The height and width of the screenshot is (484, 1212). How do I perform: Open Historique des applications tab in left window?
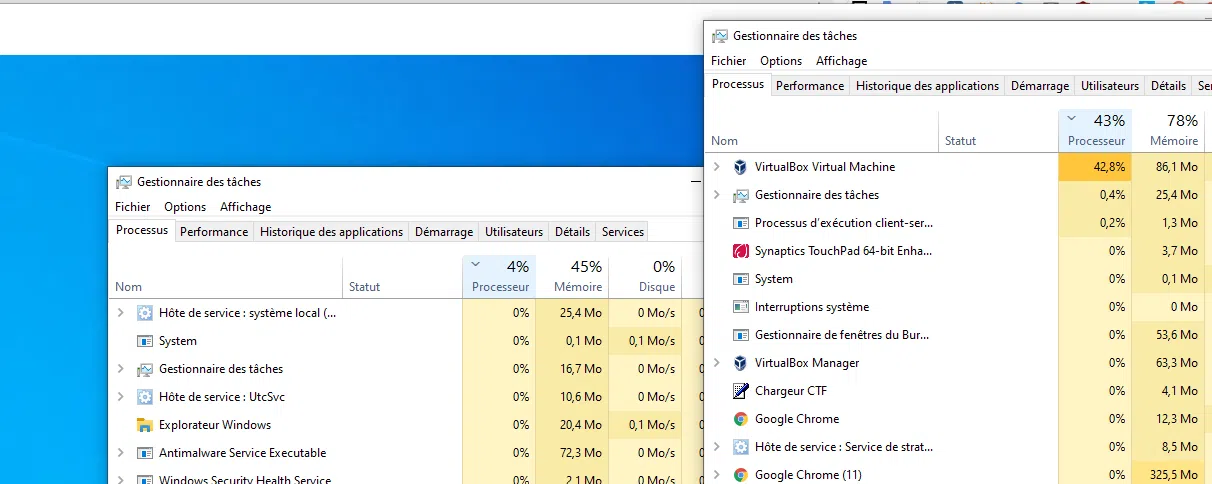click(331, 232)
